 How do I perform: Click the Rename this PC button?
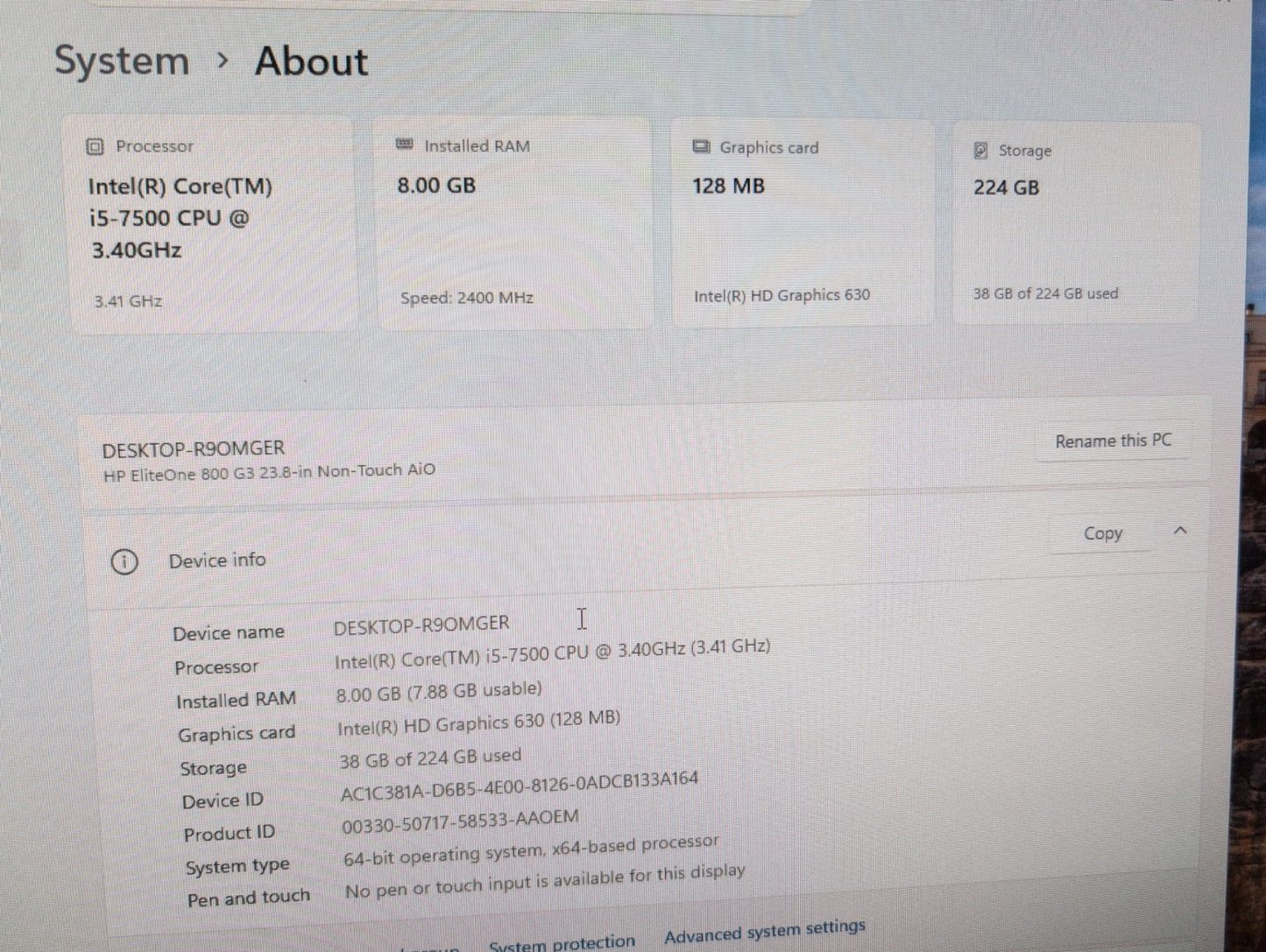point(1113,441)
